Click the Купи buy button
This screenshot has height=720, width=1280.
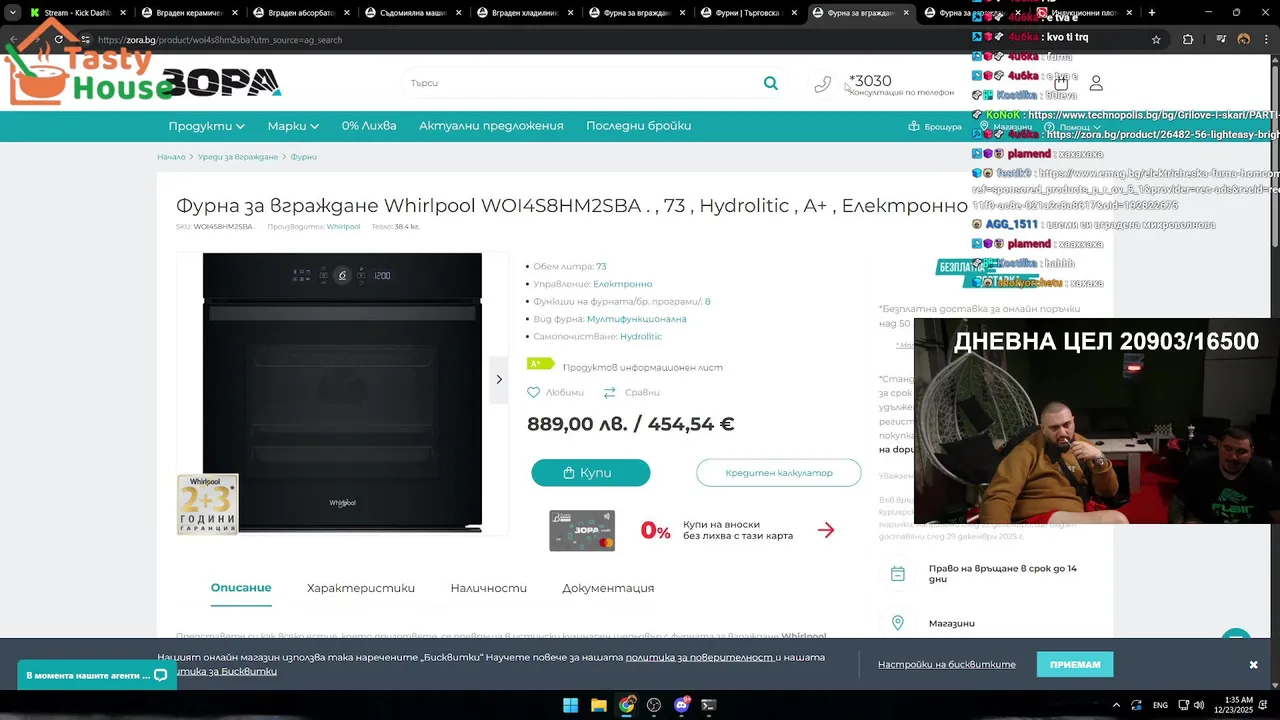click(591, 473)
